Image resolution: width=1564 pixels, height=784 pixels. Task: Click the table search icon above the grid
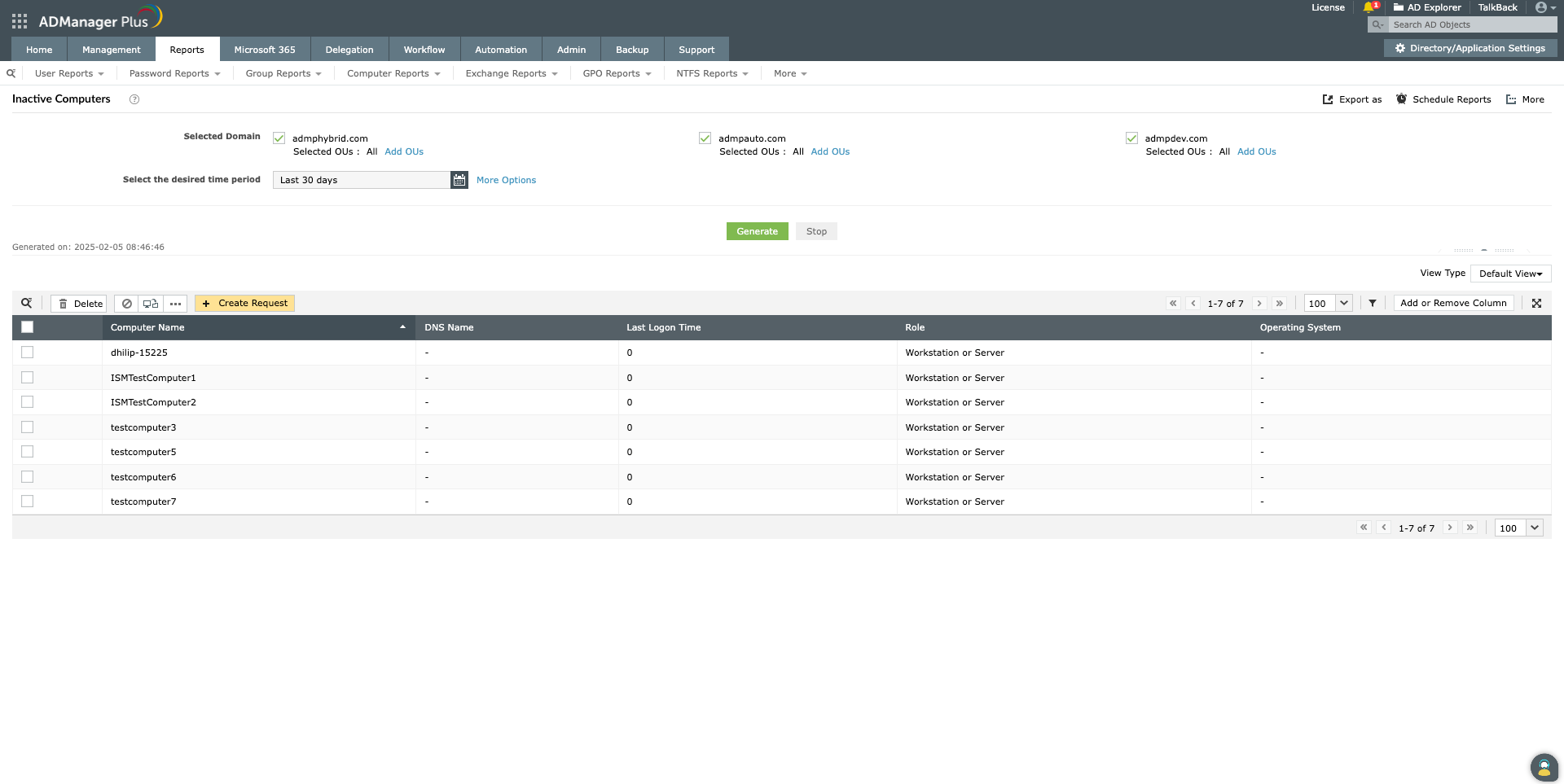click(x=27, y=303)
